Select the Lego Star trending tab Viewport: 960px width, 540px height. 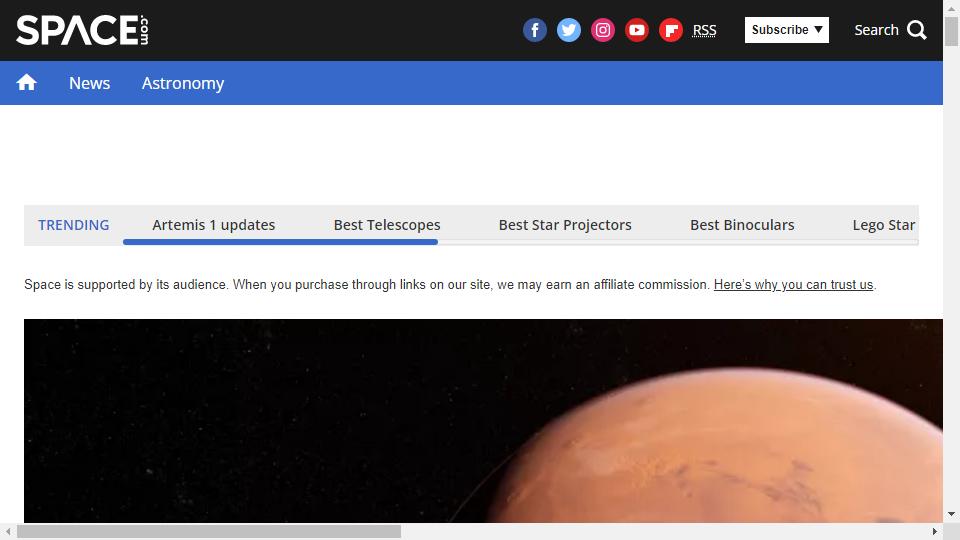click(x=884, y=225)
